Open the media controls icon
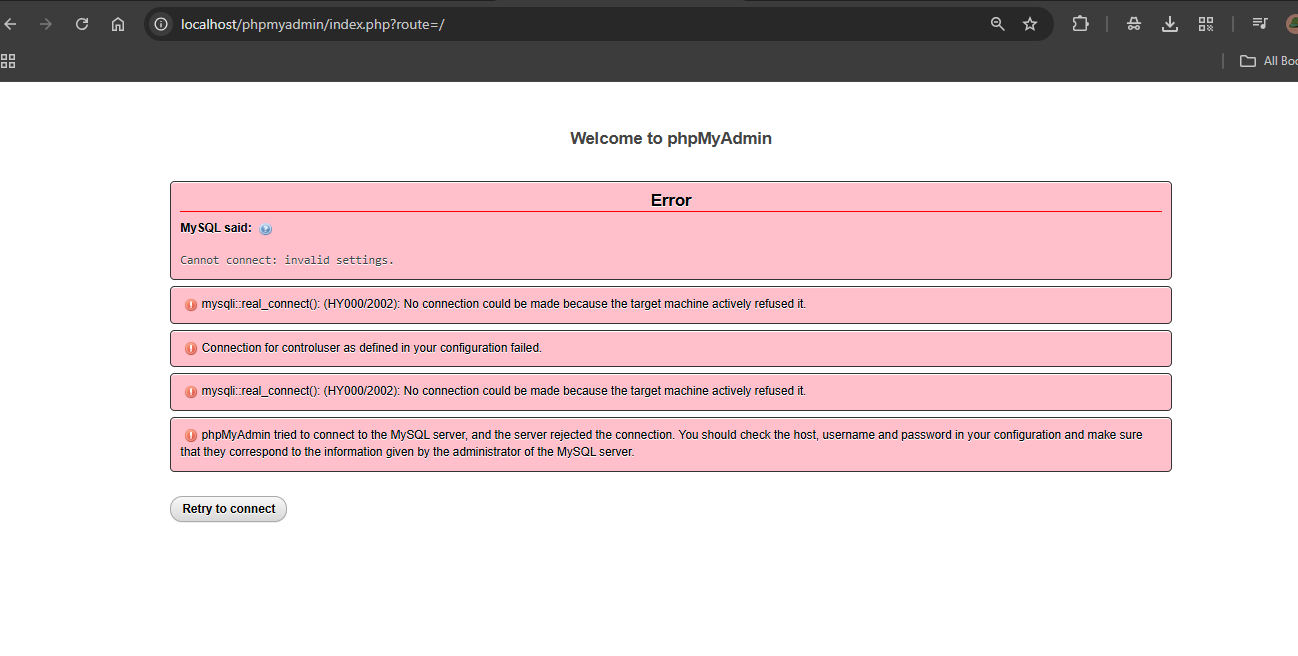The height and width of the screenshot is (656, 1298). (x=1260, y=24)
